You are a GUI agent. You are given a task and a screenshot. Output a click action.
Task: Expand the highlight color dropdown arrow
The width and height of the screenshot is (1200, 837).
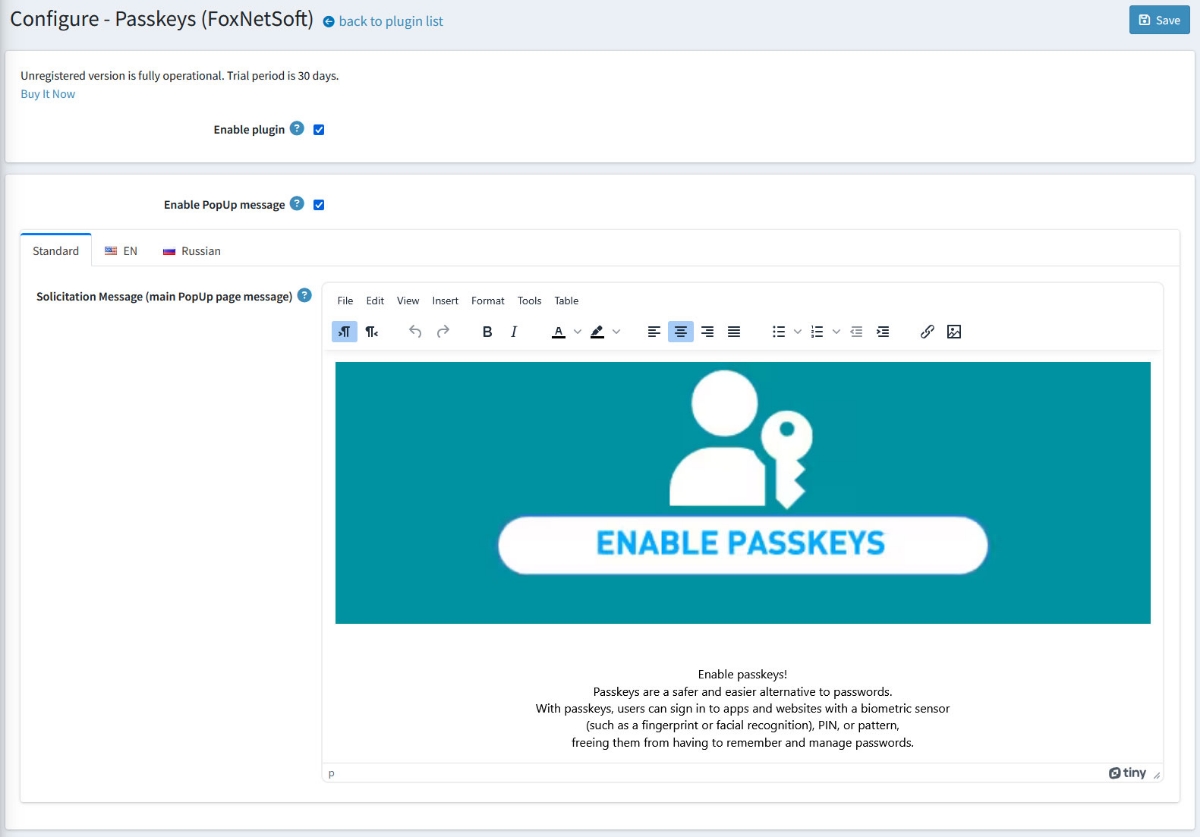pyautogui.click(x=616, y=332)
